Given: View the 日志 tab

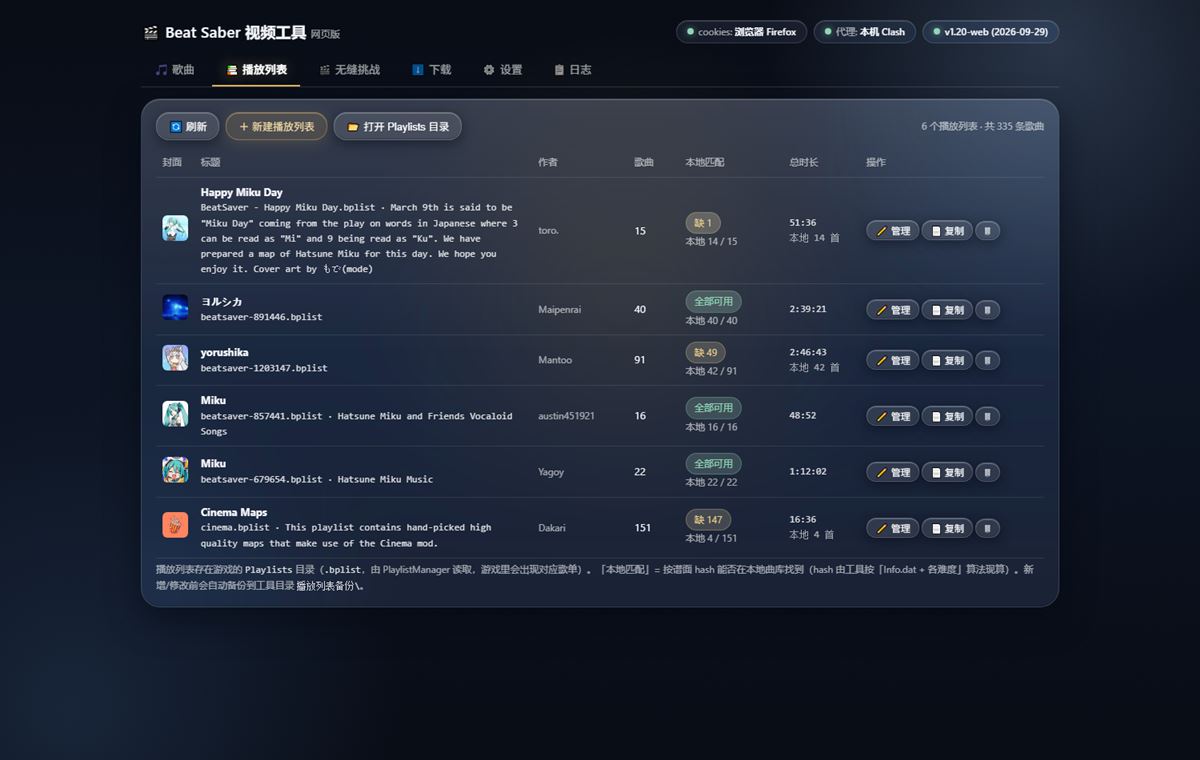Looking at the screenshot, I should point(572,70).
